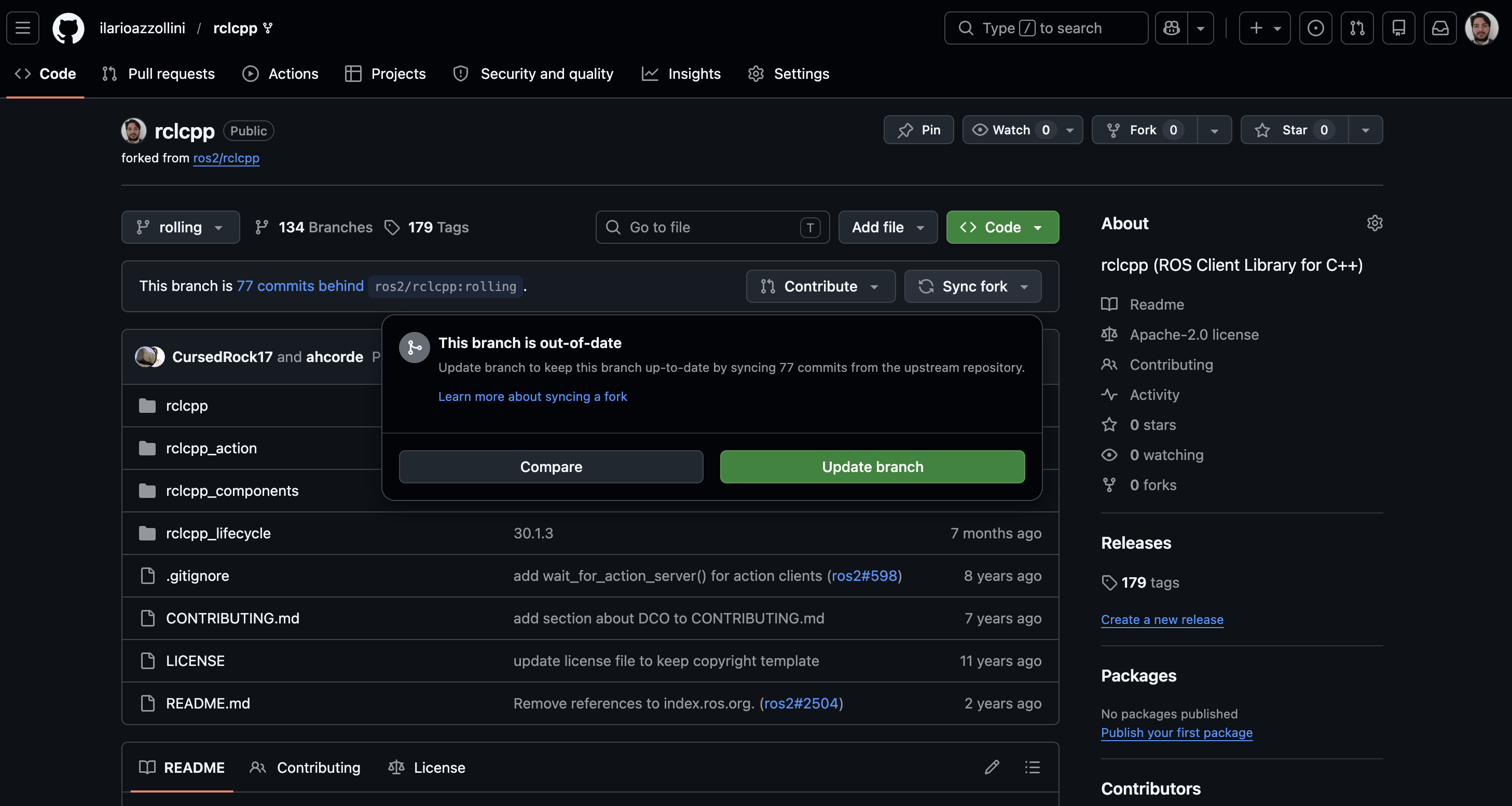Click the 179 tags icon under Releases

click(x=1109, y=582)
